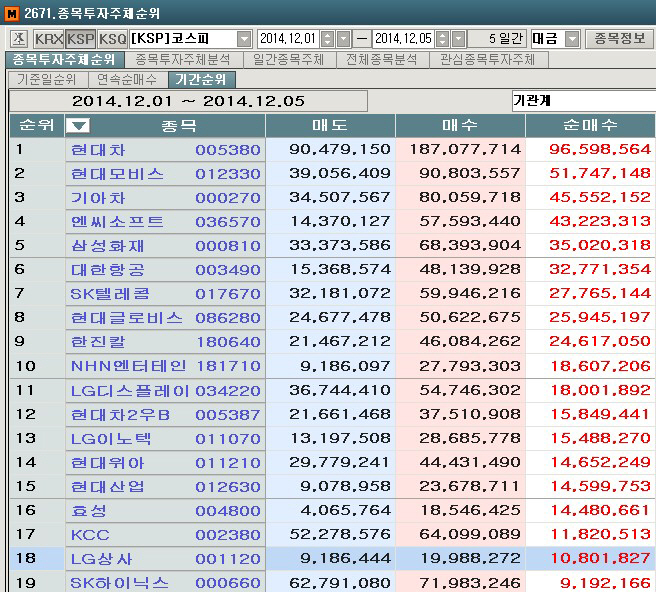This screenshot has width=656, height=592.
Task: Select stock SK하이닉스 000660
Action: click(165, 582)
